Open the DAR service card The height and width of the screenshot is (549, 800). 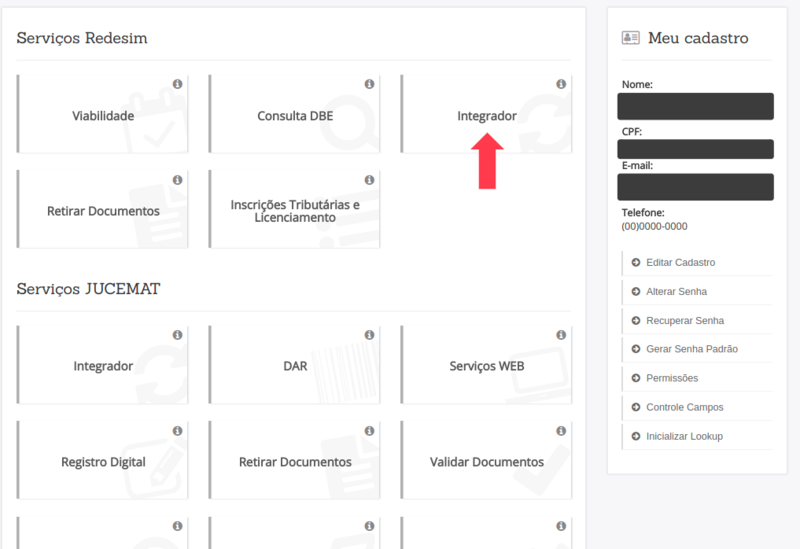coord(294,365)
